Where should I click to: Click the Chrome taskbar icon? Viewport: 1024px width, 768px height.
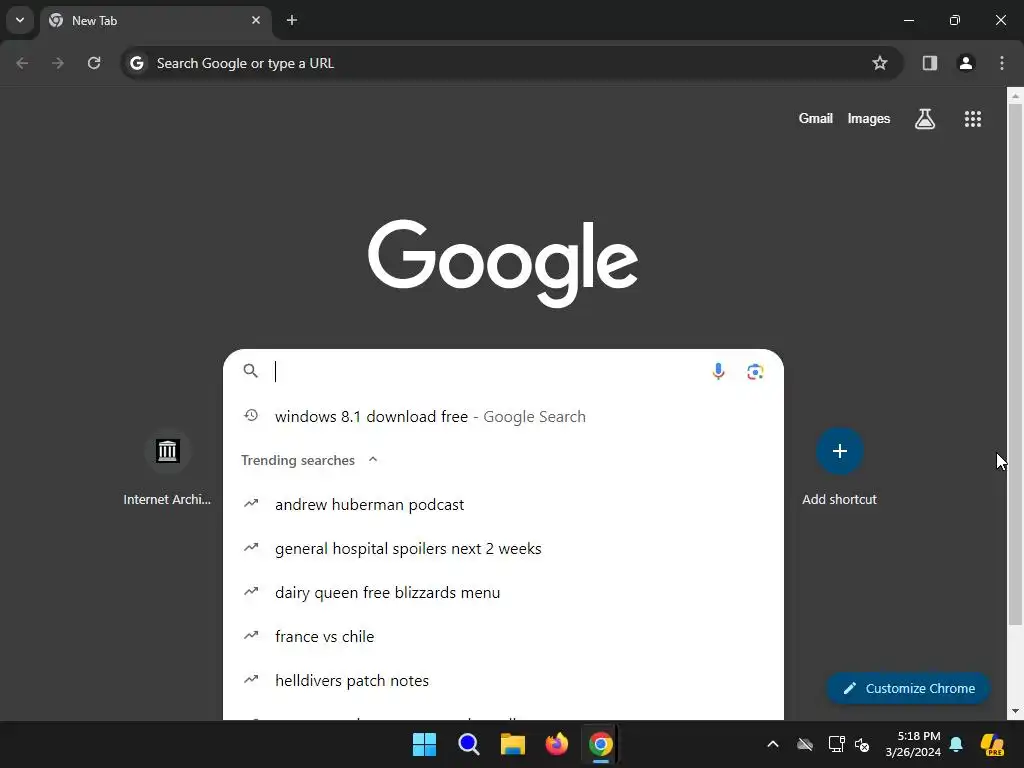coord(601,744)
